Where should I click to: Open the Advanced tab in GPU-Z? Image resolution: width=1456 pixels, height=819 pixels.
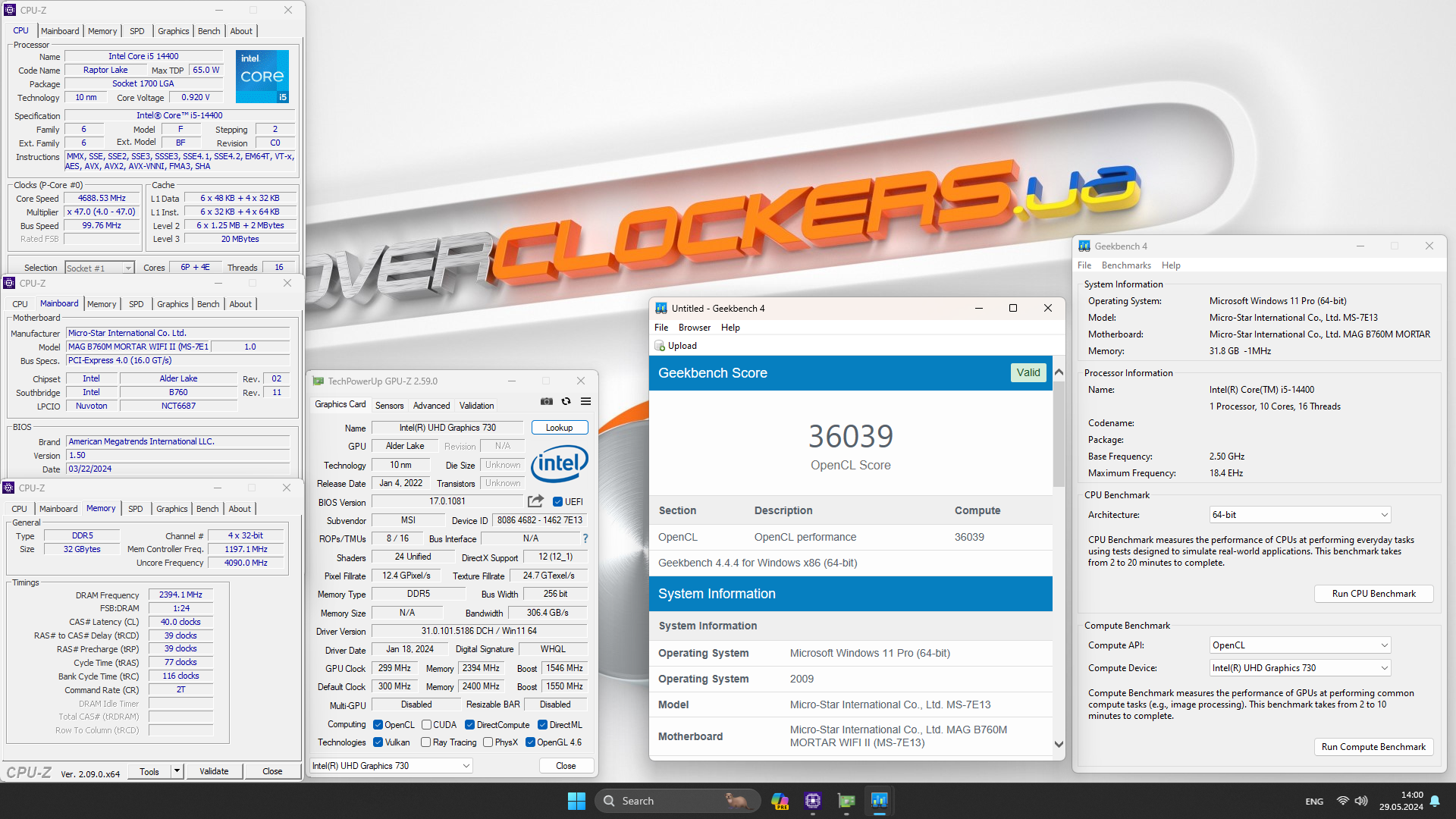tap(431, 406)
